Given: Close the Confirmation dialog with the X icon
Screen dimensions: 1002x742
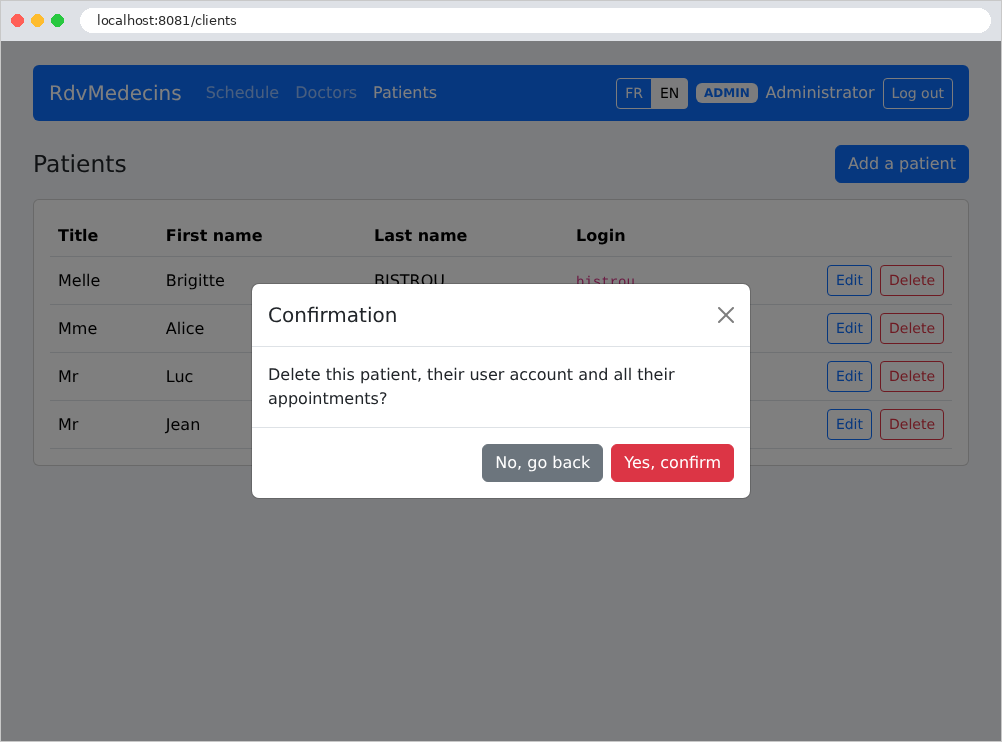Looking at the screenshot, I should 725,315.
